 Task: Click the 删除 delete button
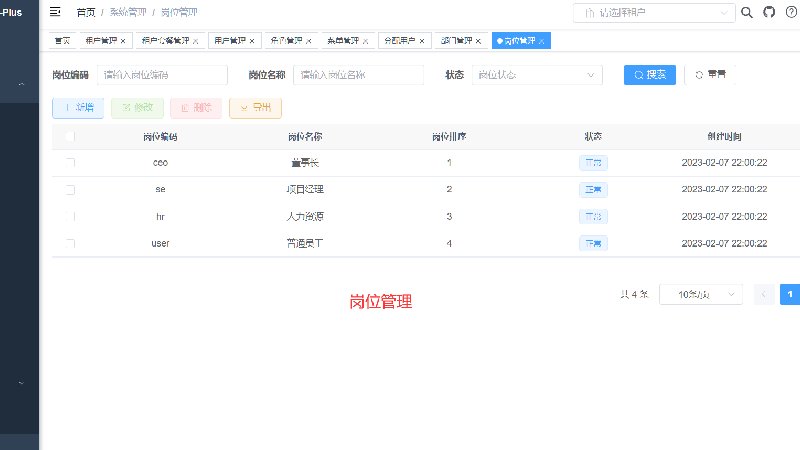pyautogui.click(x=196, y=108)
